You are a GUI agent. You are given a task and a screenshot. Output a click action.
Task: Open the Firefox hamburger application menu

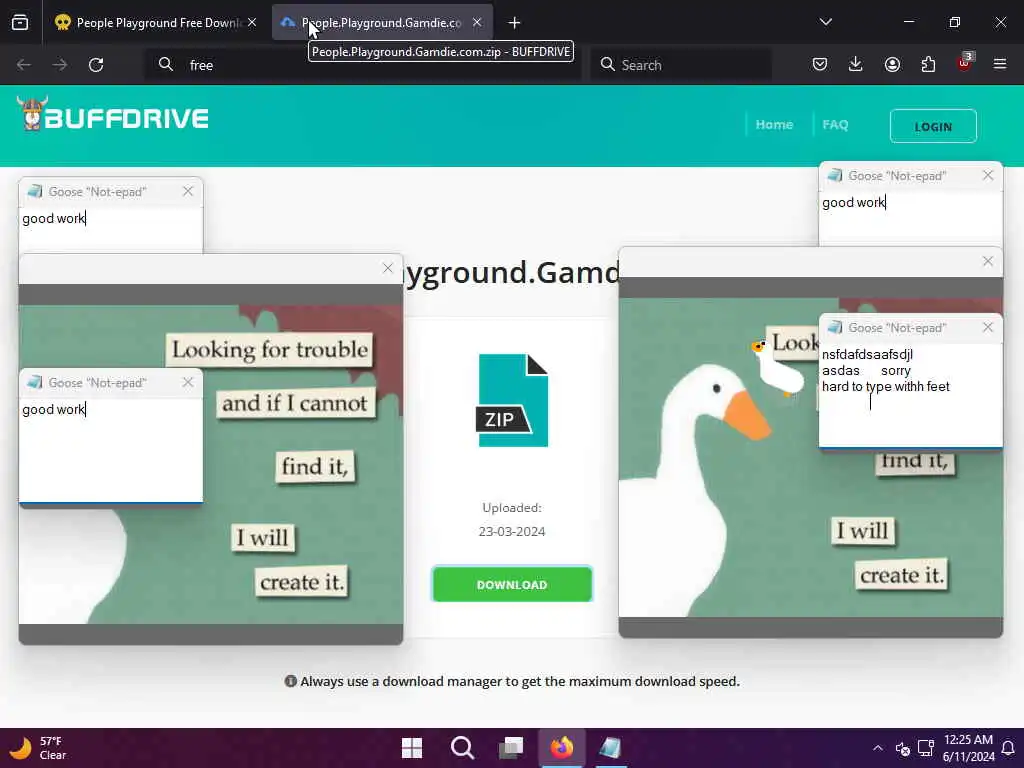pyautogui.click(x=1000, y=64)
